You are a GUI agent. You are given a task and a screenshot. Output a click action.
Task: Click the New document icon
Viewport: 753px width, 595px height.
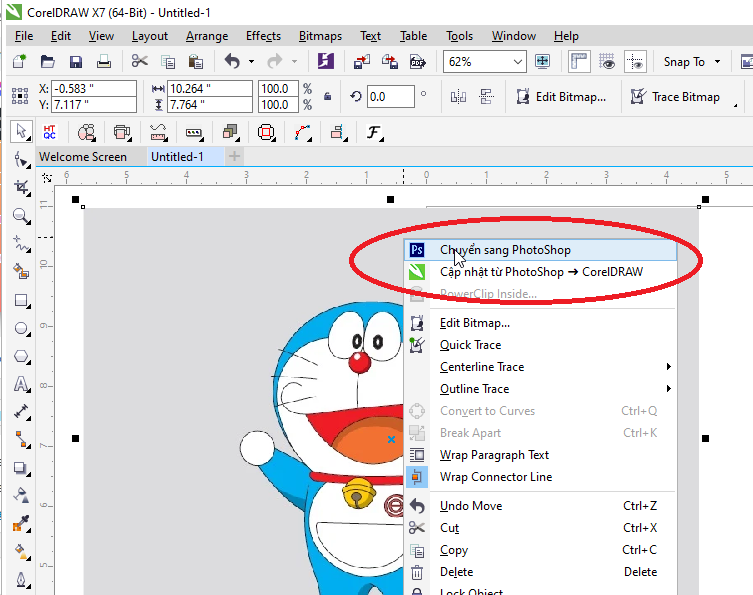coord(20,61)
